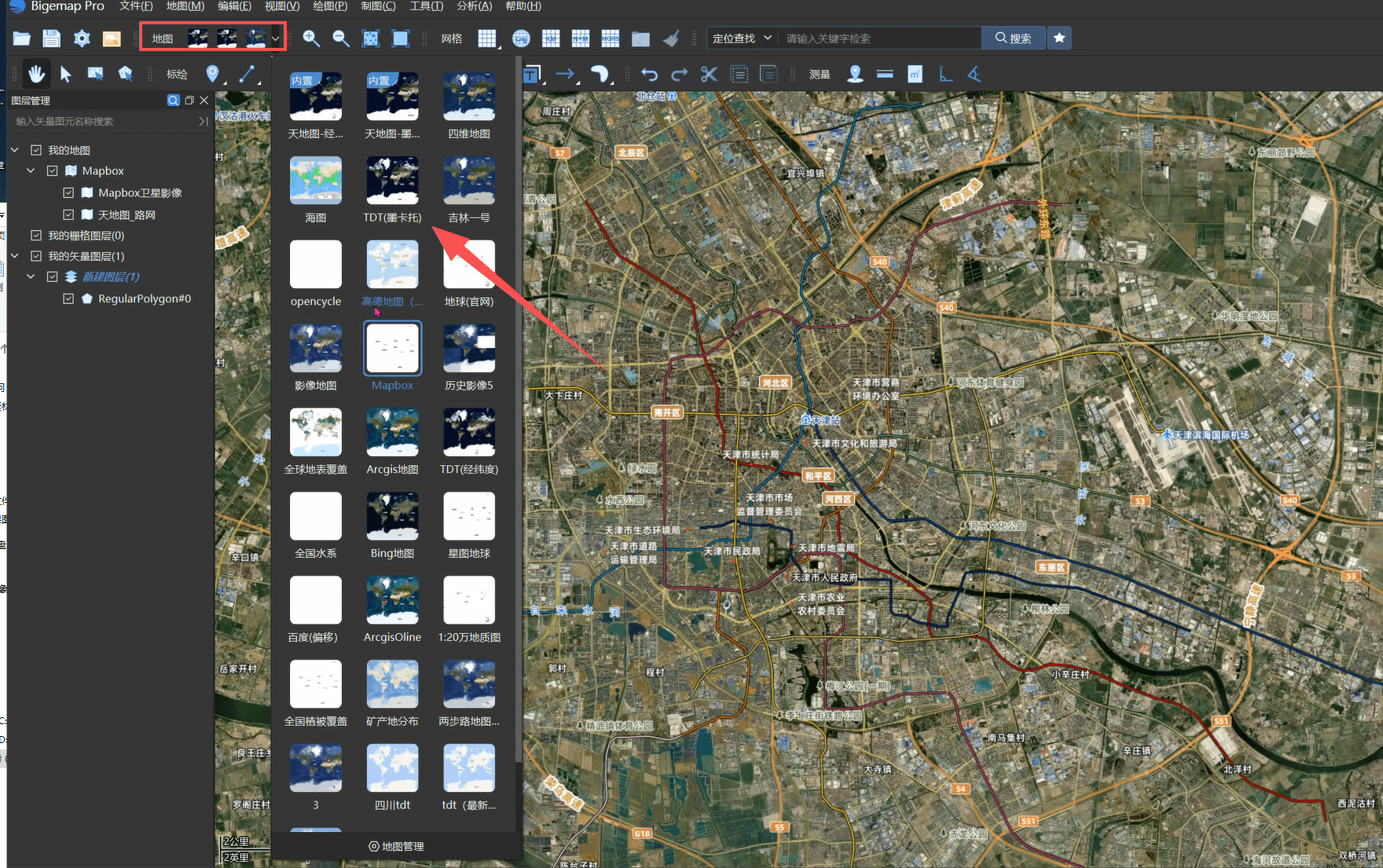Select the Lng globe grid icon

[x=521, y=38]
